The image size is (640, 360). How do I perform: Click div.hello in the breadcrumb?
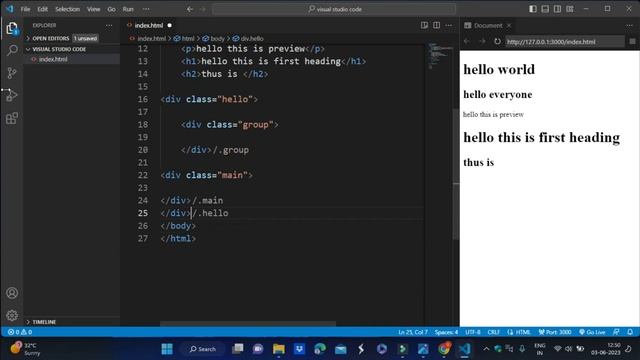coord(252,38)
